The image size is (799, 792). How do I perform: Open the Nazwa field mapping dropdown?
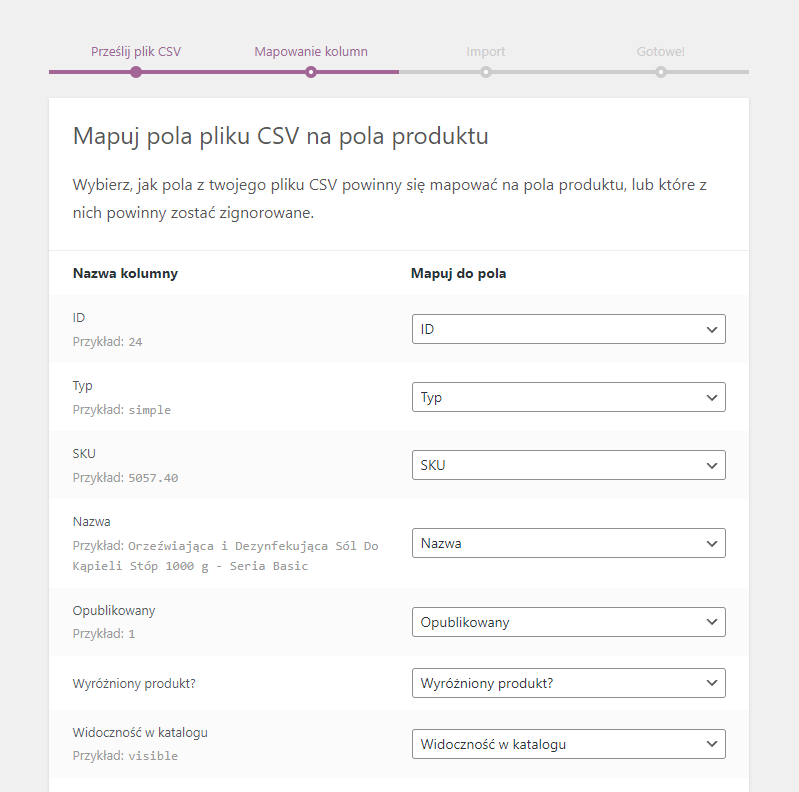(x=569, y=543)
